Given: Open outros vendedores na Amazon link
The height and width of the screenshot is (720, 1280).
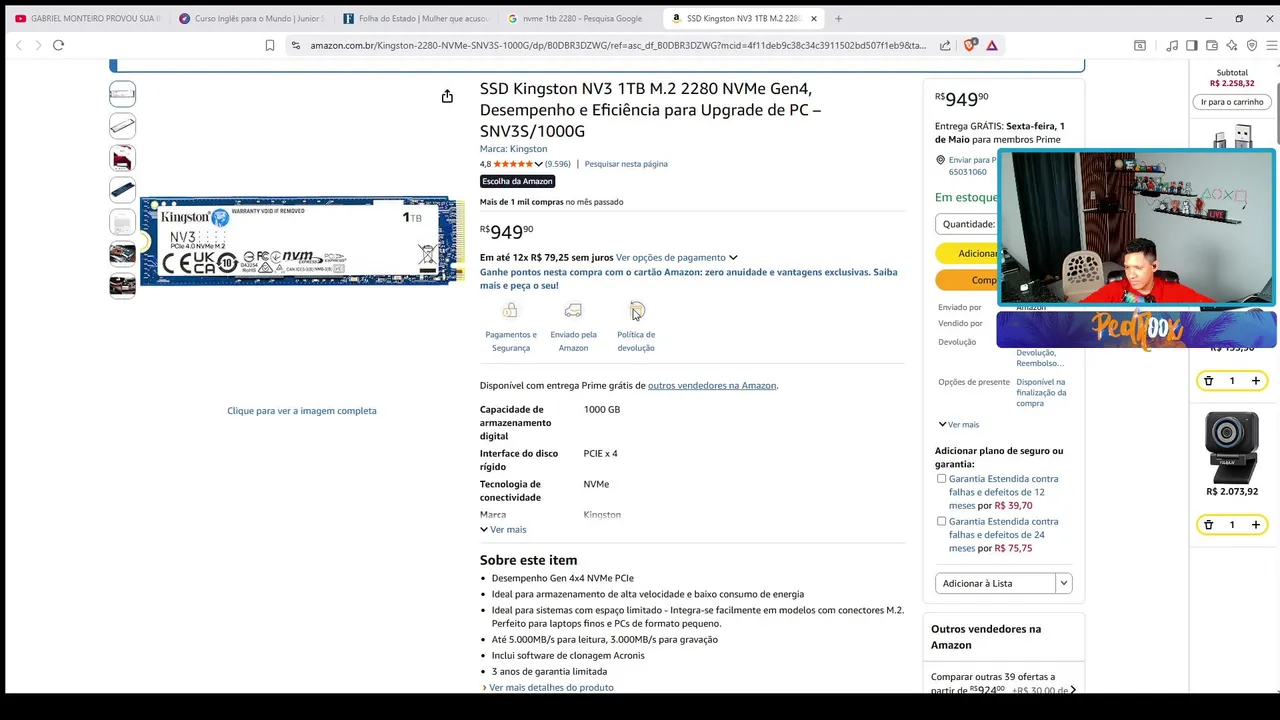Looking at the screenshot, I should pos(712,385).
